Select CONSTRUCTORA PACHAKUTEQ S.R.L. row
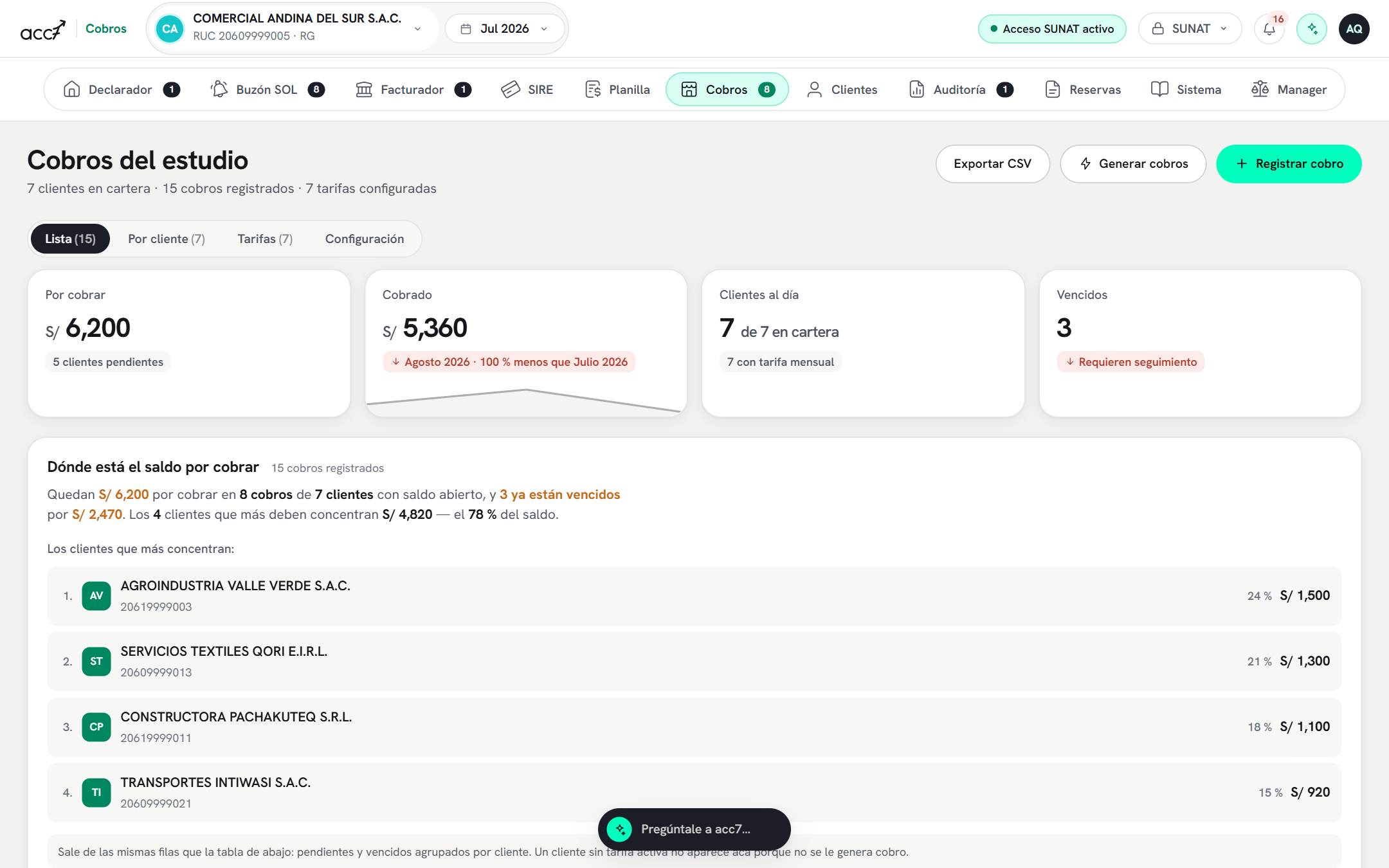 tap(694, 727)
